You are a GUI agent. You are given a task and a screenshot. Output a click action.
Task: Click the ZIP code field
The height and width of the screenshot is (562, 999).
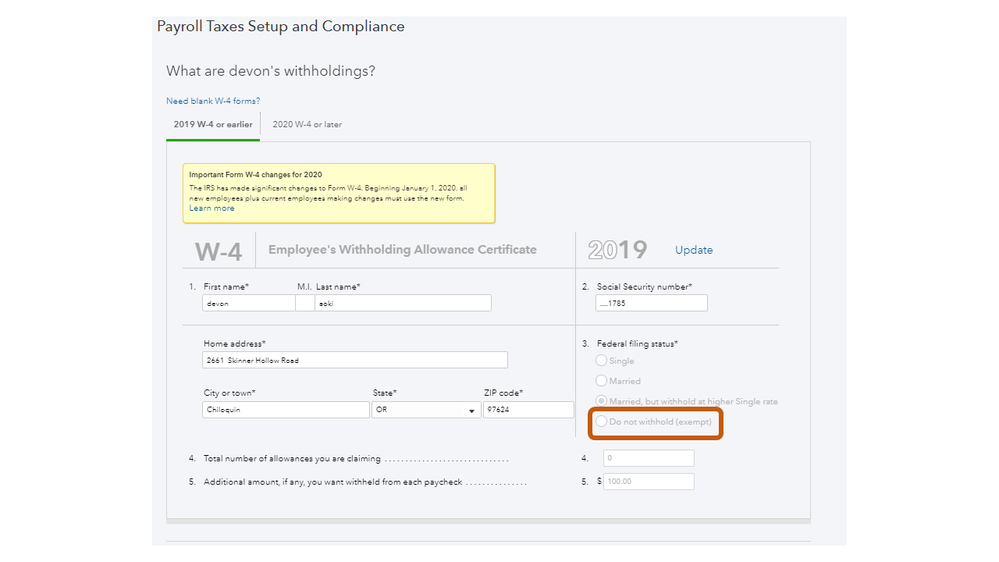527,410
